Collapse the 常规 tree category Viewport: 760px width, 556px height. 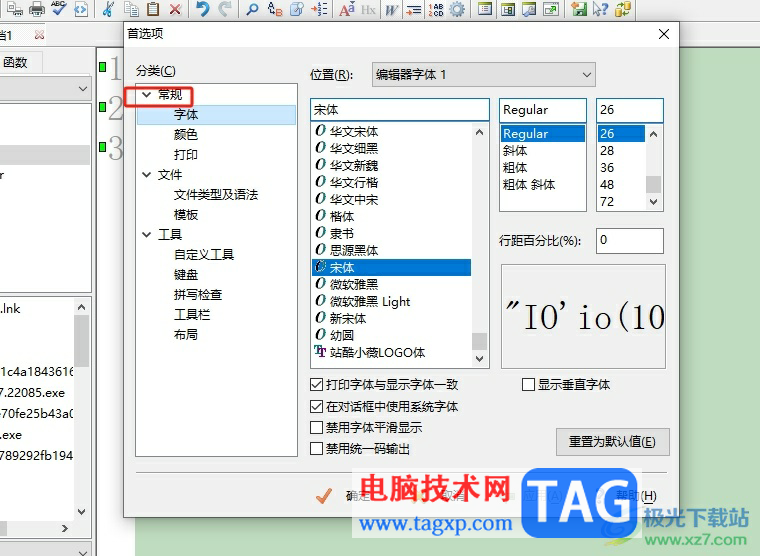pyautogui.click(x=146, y=95)
